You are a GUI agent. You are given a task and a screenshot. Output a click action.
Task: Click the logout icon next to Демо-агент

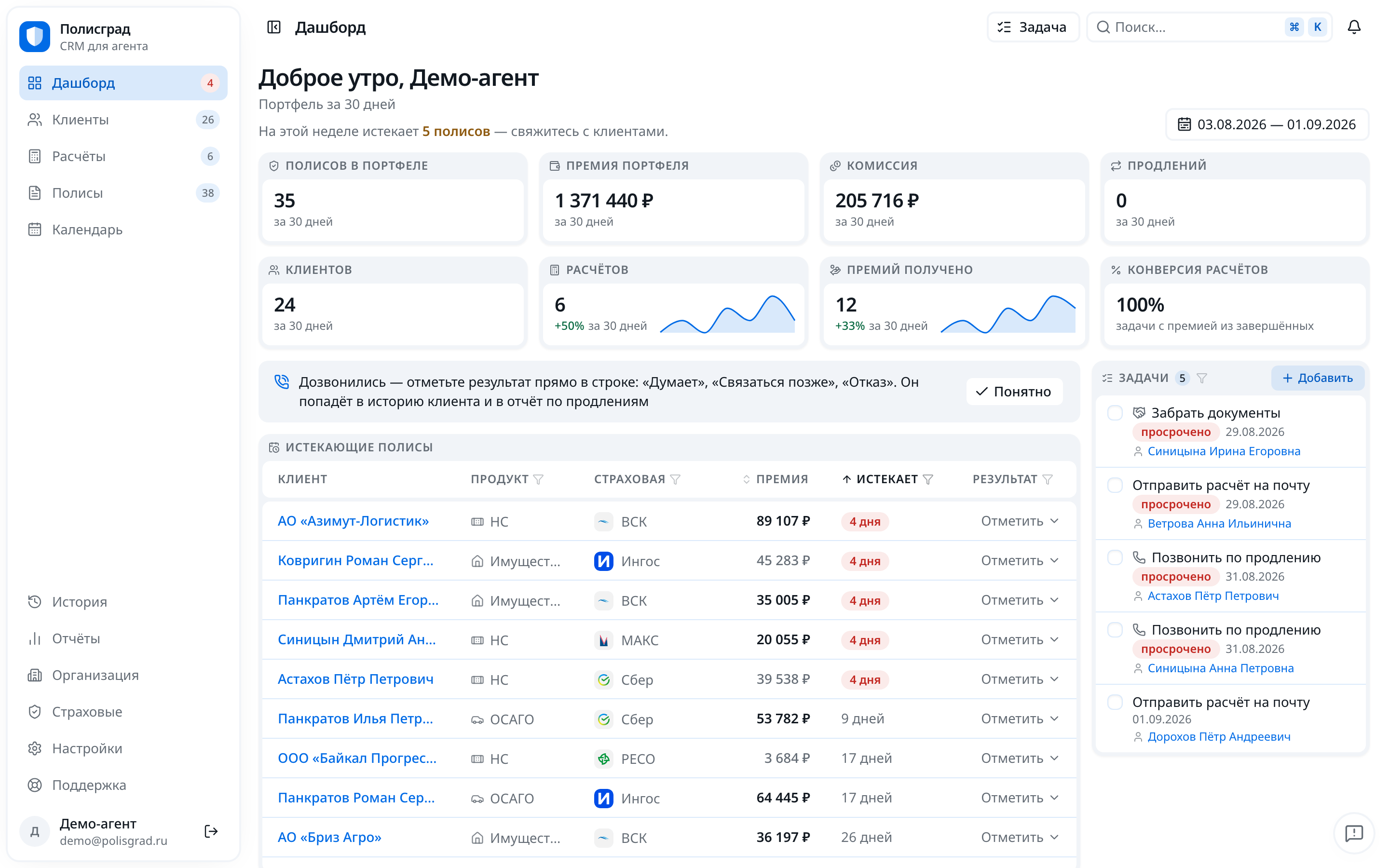(211, 831)
